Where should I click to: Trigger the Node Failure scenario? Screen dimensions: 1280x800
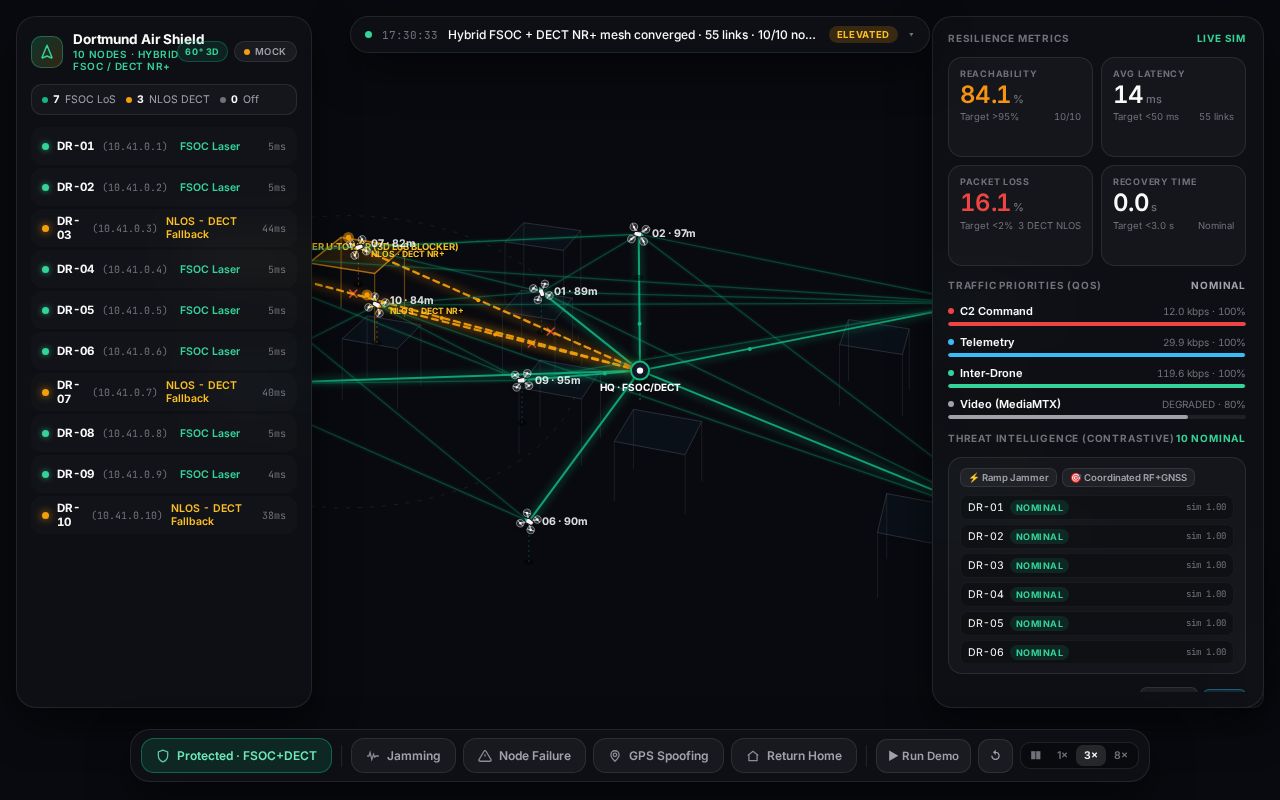524,756
